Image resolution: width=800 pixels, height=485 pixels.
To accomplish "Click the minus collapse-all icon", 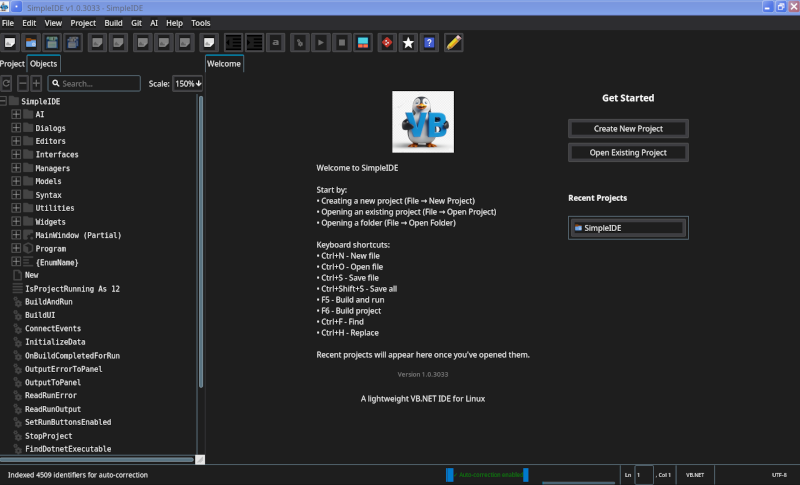I will (x=22, y=83).
